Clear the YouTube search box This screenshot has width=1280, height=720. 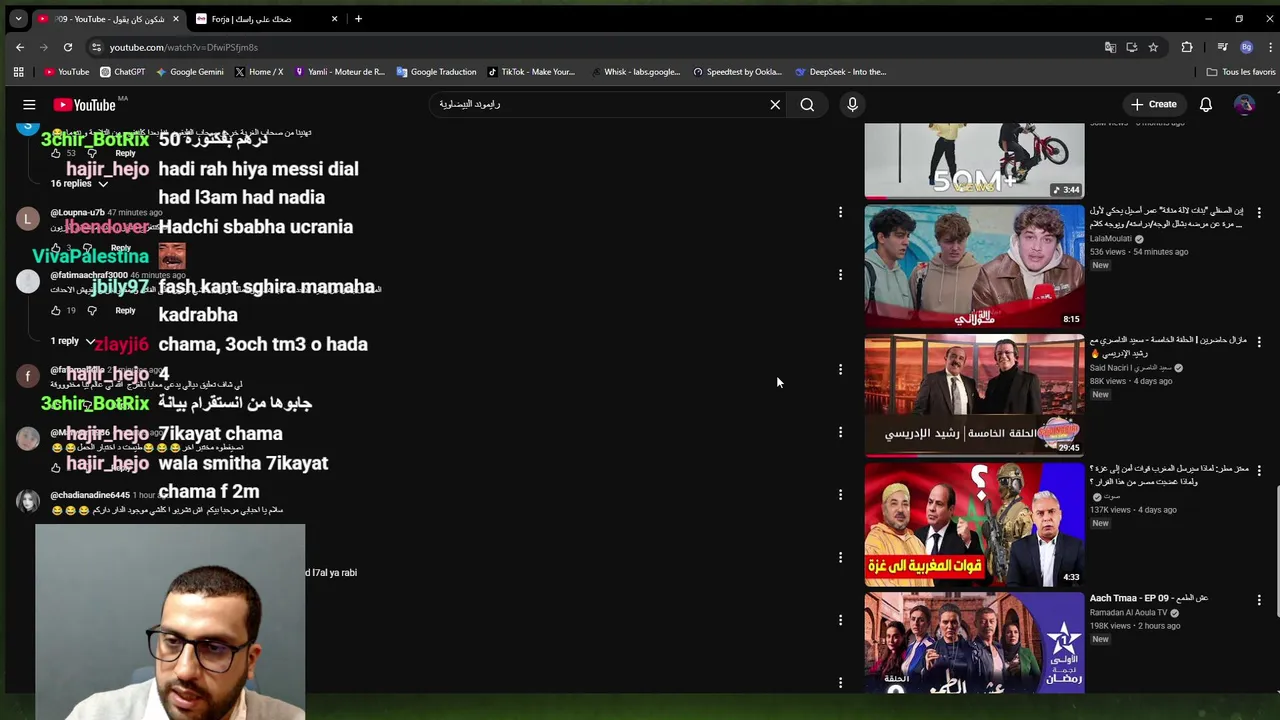point(775,104)
